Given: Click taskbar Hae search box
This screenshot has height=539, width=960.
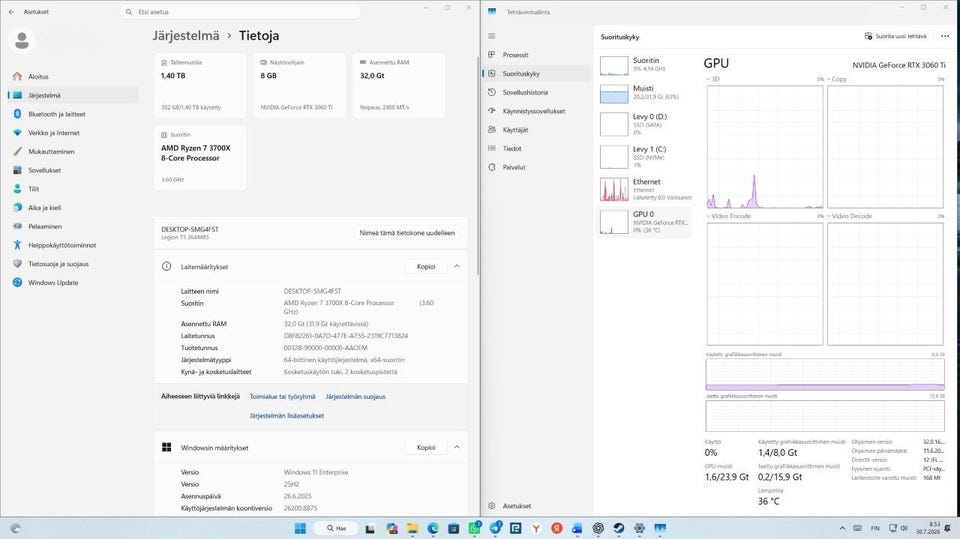Looking at the screenshot, I should (336, 528).
